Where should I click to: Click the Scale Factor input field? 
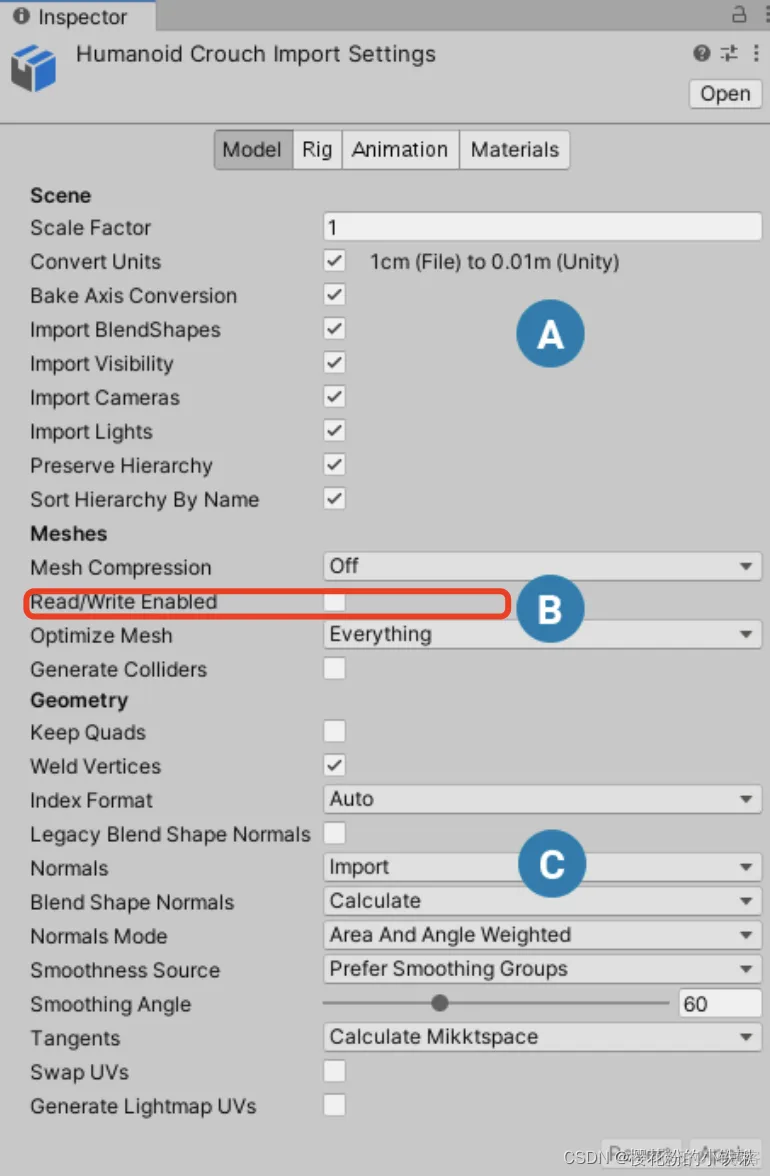point(543,226)
